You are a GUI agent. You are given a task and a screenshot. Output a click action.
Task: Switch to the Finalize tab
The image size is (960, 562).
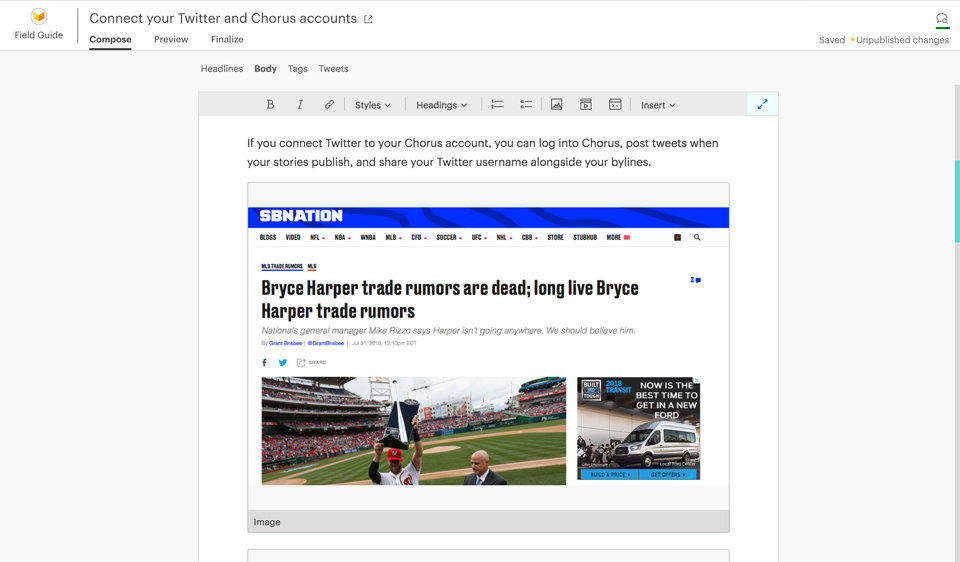pyautogui.click(x=227, y=40)
